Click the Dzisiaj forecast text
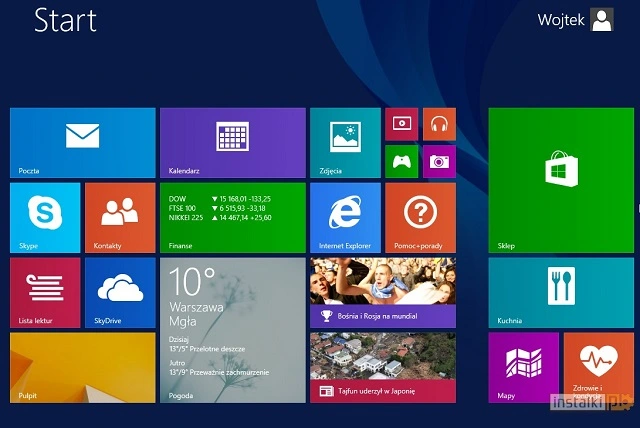640x428 pixels. click(x=179, y=339)
